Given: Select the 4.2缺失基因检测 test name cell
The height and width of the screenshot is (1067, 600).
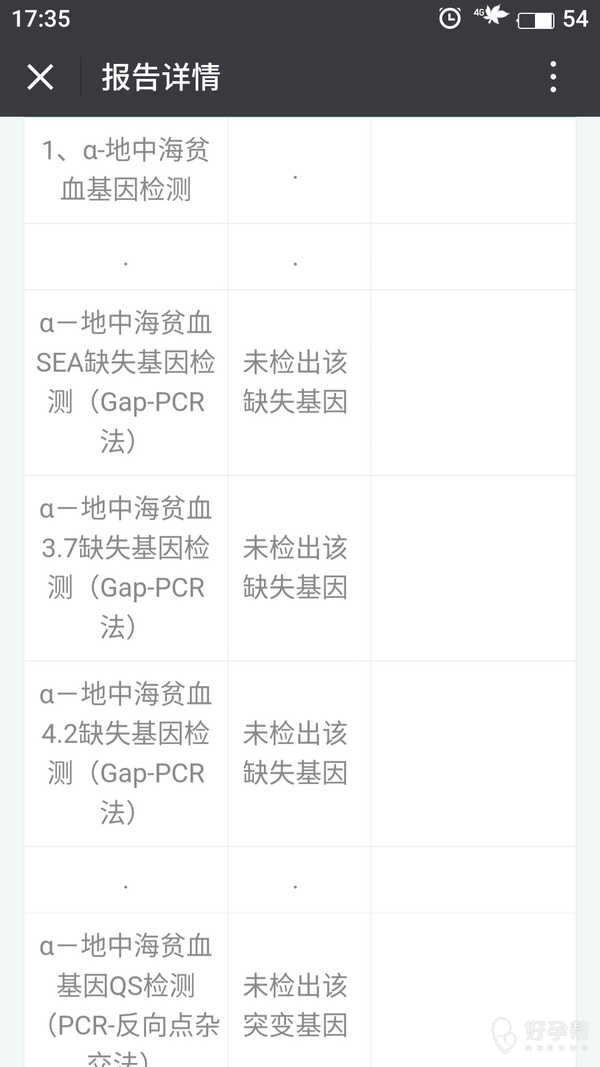Looking at the screenshot, I should 126,753.
